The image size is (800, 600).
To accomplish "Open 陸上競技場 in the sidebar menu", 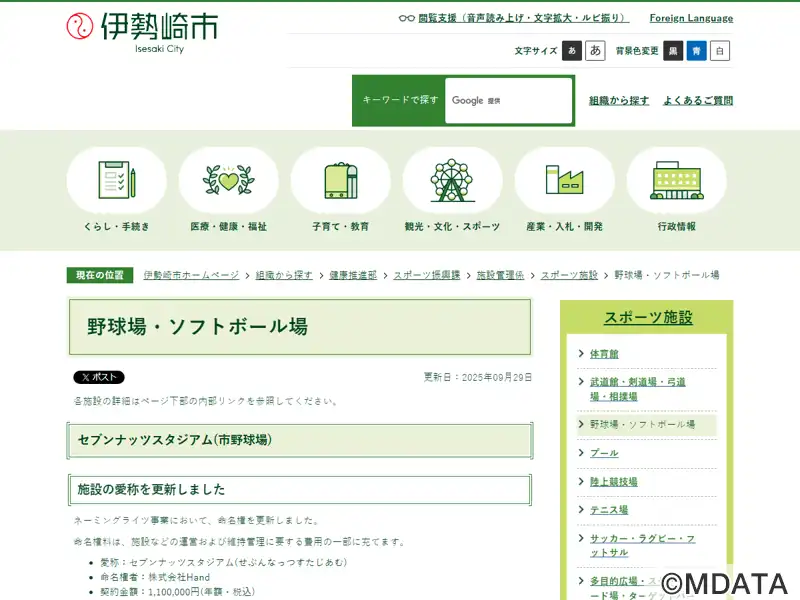I will coord(614,481).
